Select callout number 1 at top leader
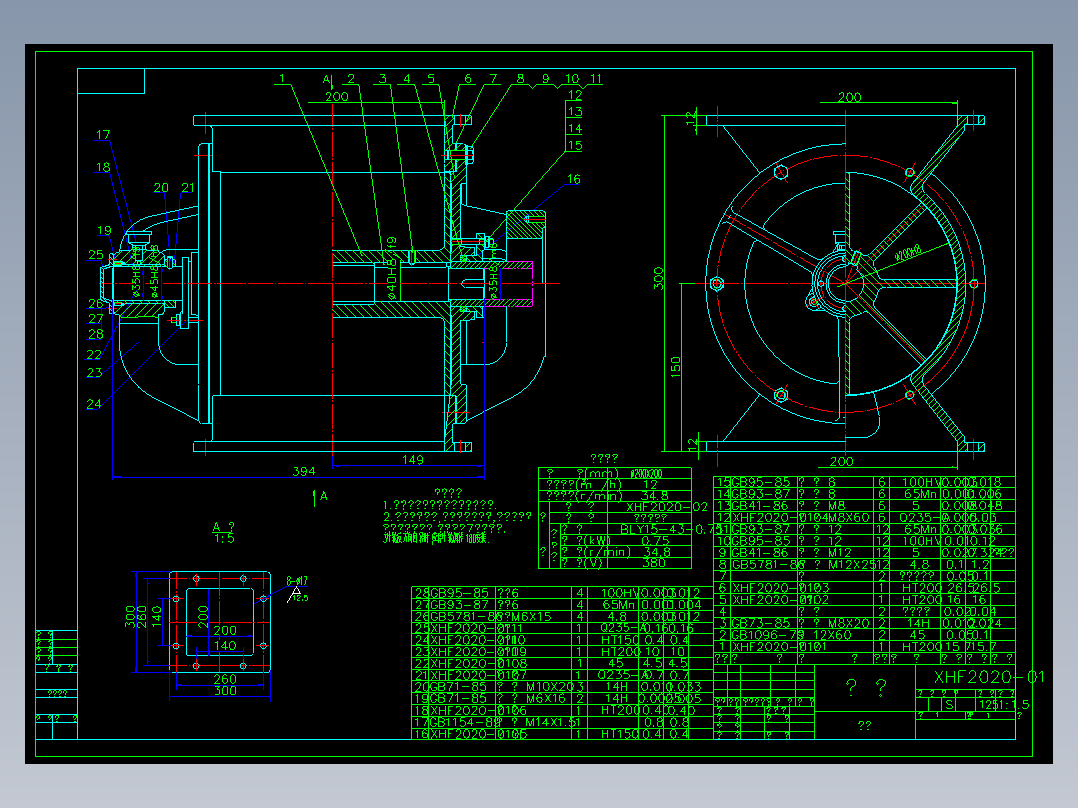1078x808 pixels. [282, 78]
